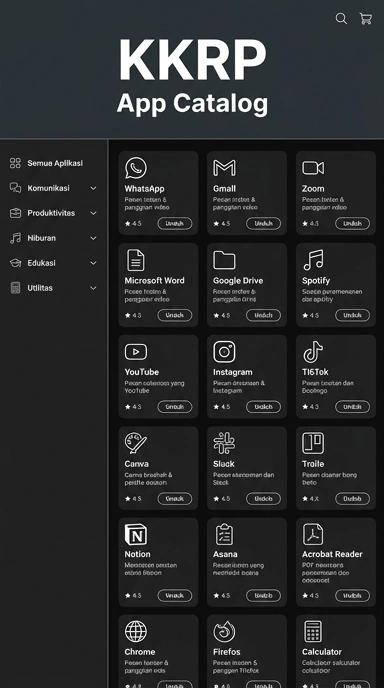The height and width of the screenshot is (688, 384).
Task: Select Semua Aplikasi in sidebar
Action: point(55,163)
